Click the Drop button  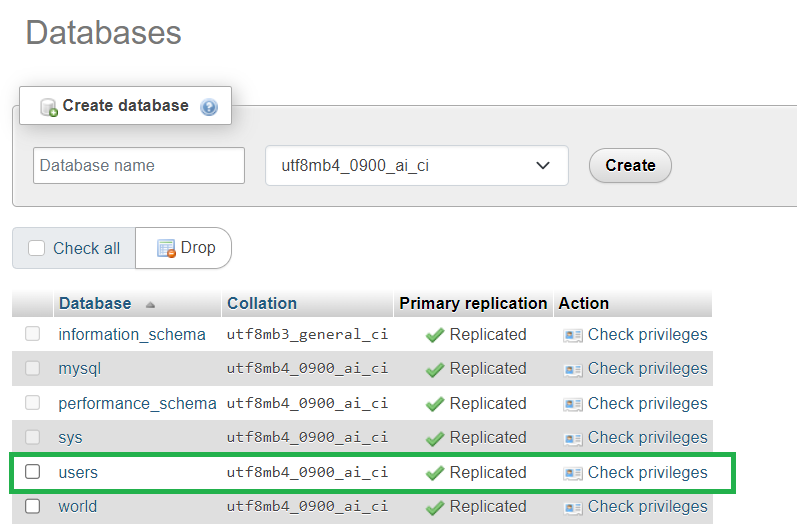[x=185, y=248]
